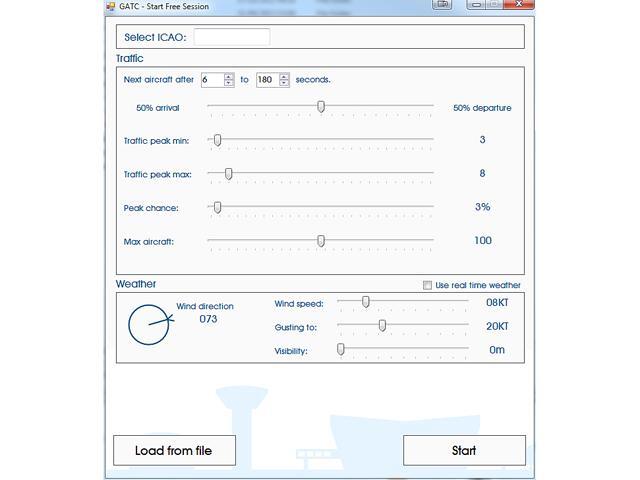Close the Start Free Session window
Screen dimensions: 640x480
pos(518,5)
